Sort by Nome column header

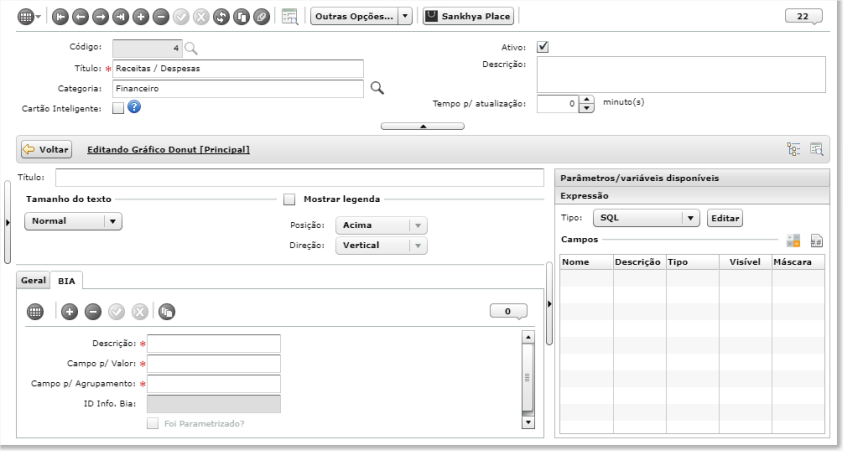tap(586, 262)
